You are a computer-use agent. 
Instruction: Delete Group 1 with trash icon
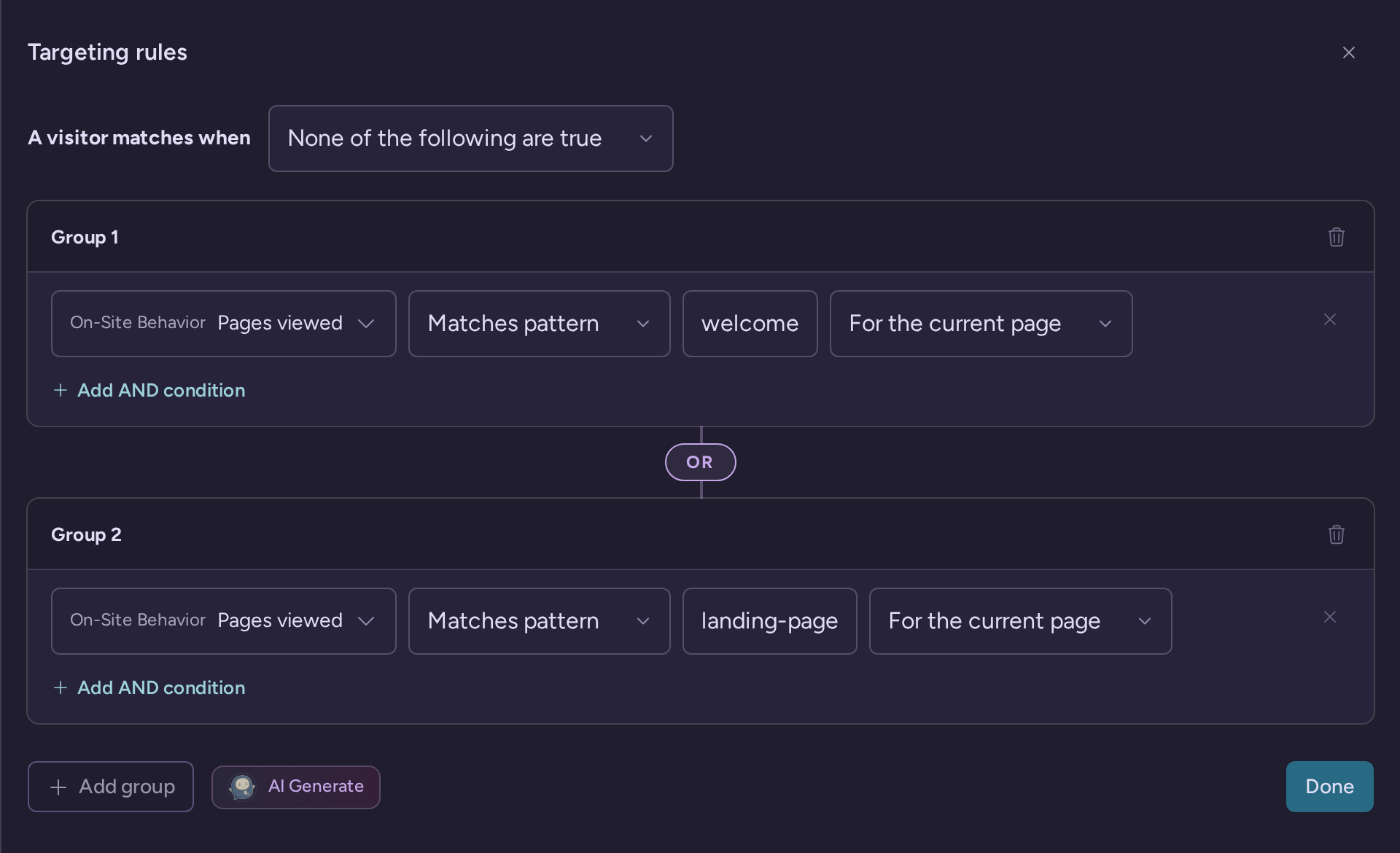(x=1336, y=237)
